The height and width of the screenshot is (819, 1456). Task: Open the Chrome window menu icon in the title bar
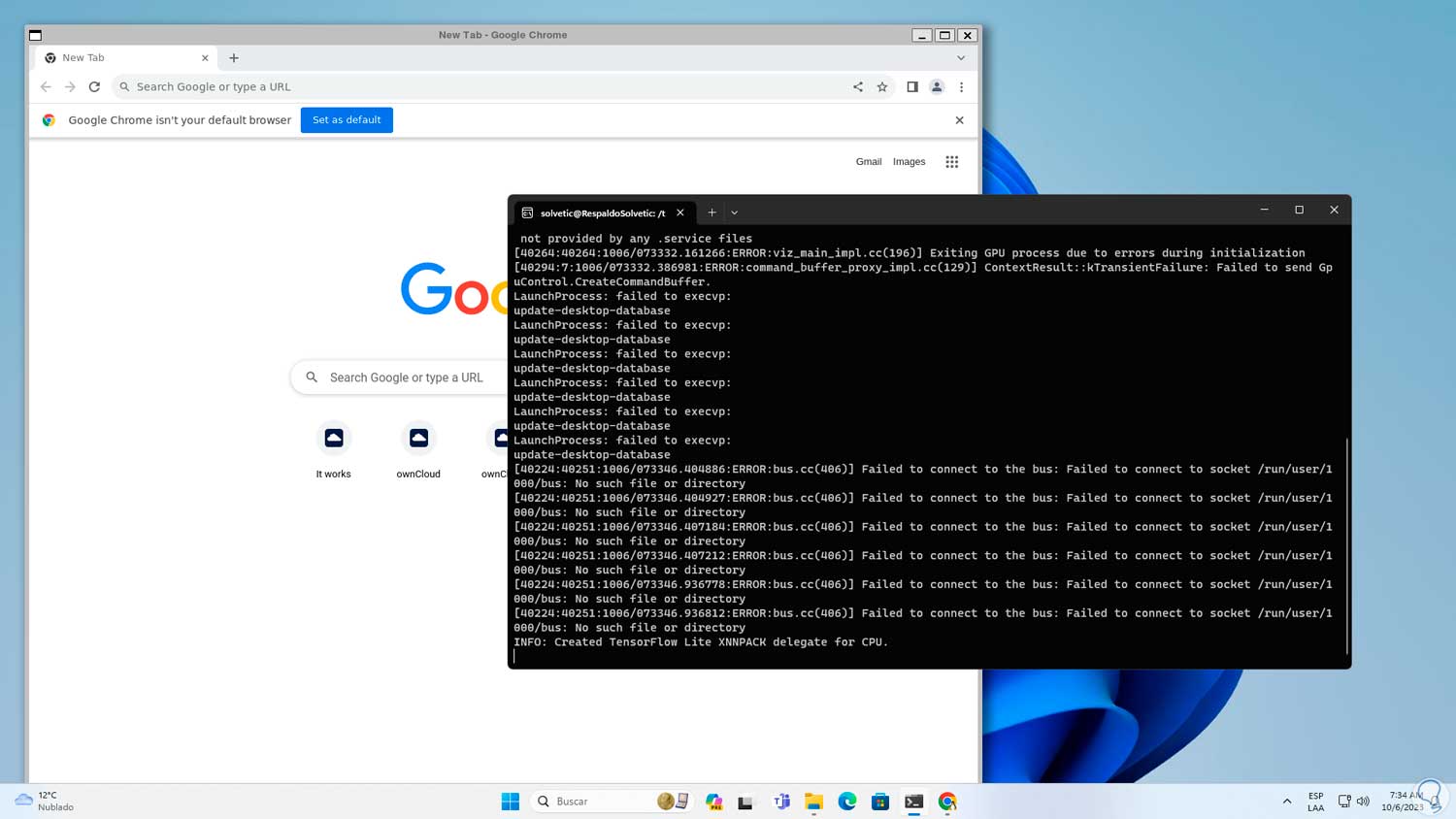[35, 35]
